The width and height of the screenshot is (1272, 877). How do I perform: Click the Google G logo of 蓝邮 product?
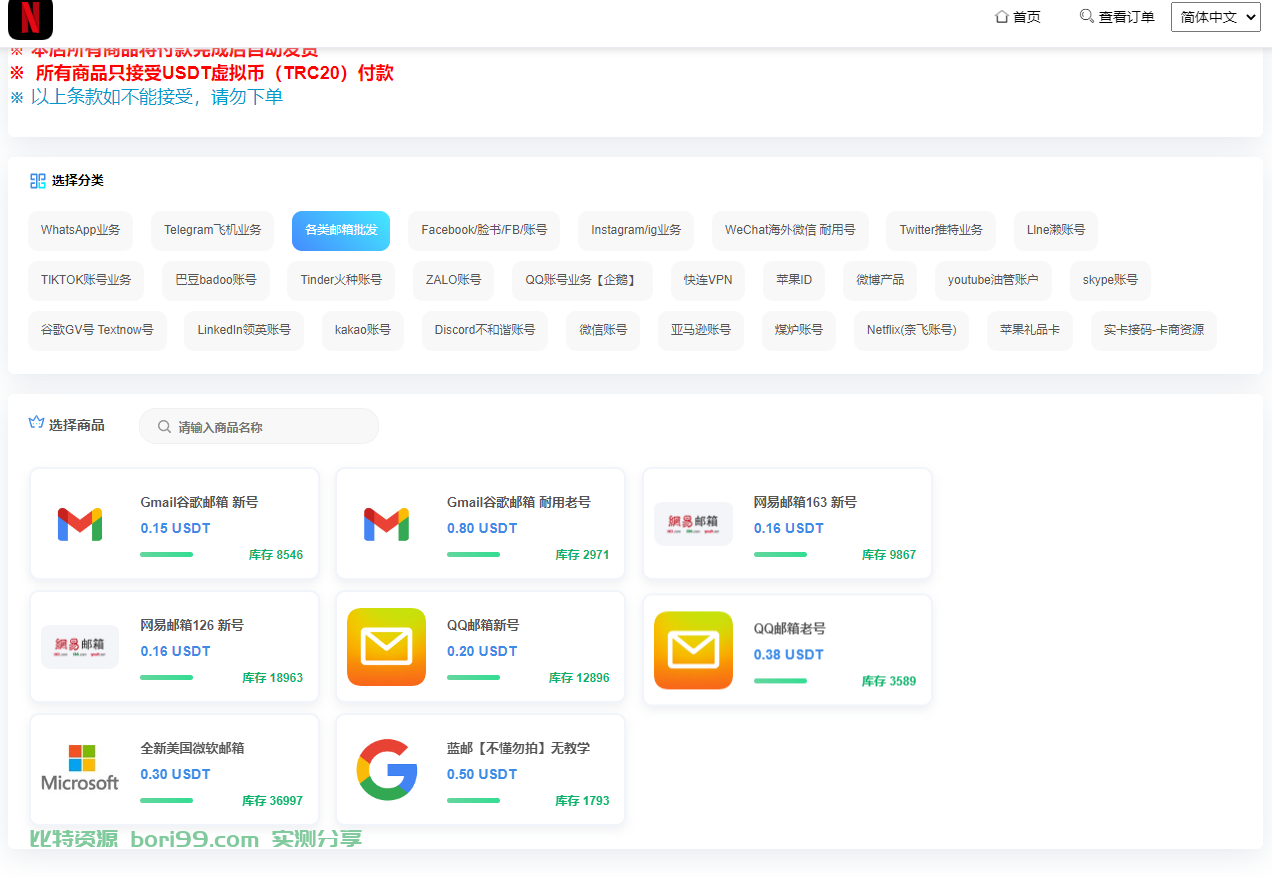(386, 770)
